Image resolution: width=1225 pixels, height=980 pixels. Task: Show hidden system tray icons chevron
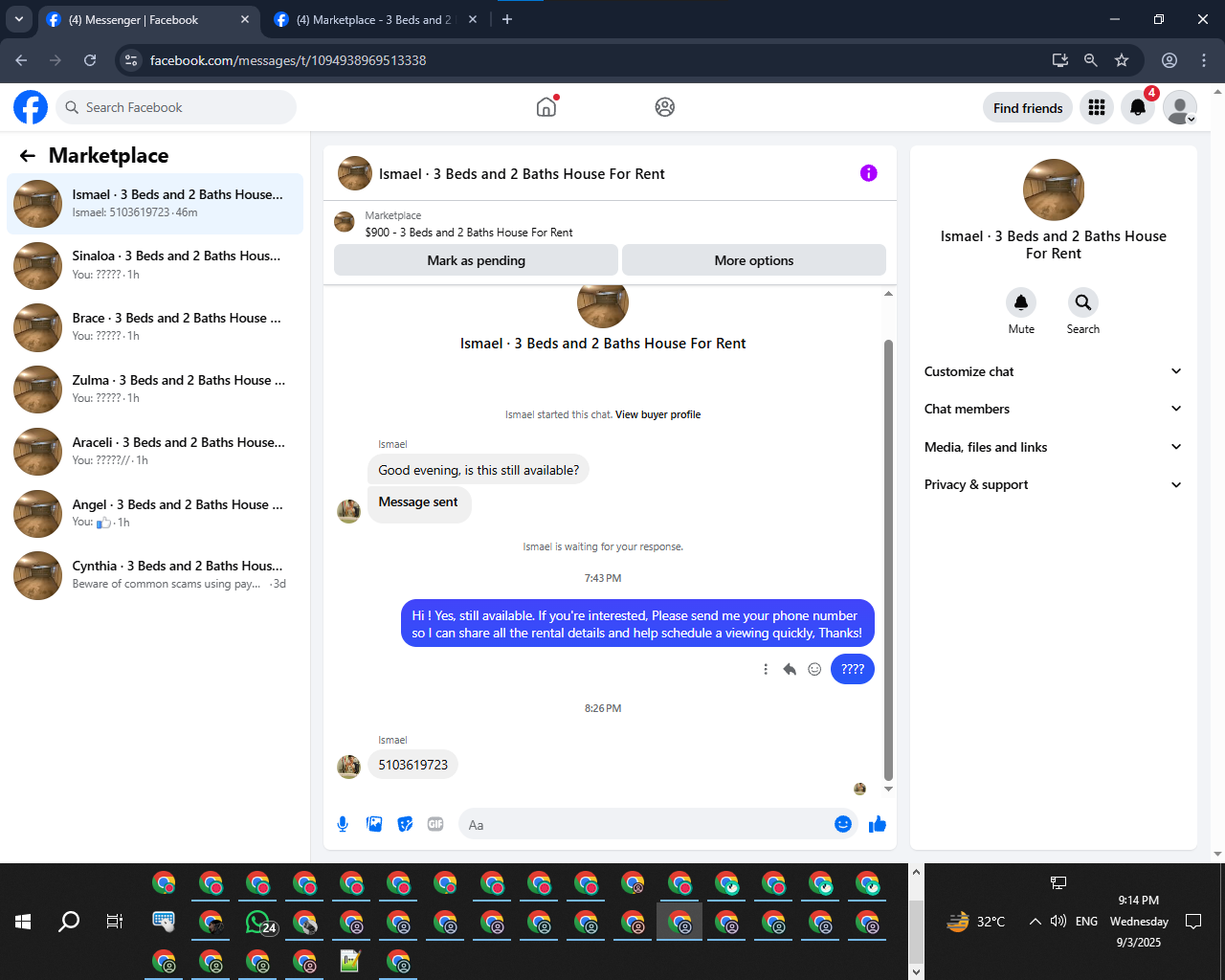click(1035, 922)
